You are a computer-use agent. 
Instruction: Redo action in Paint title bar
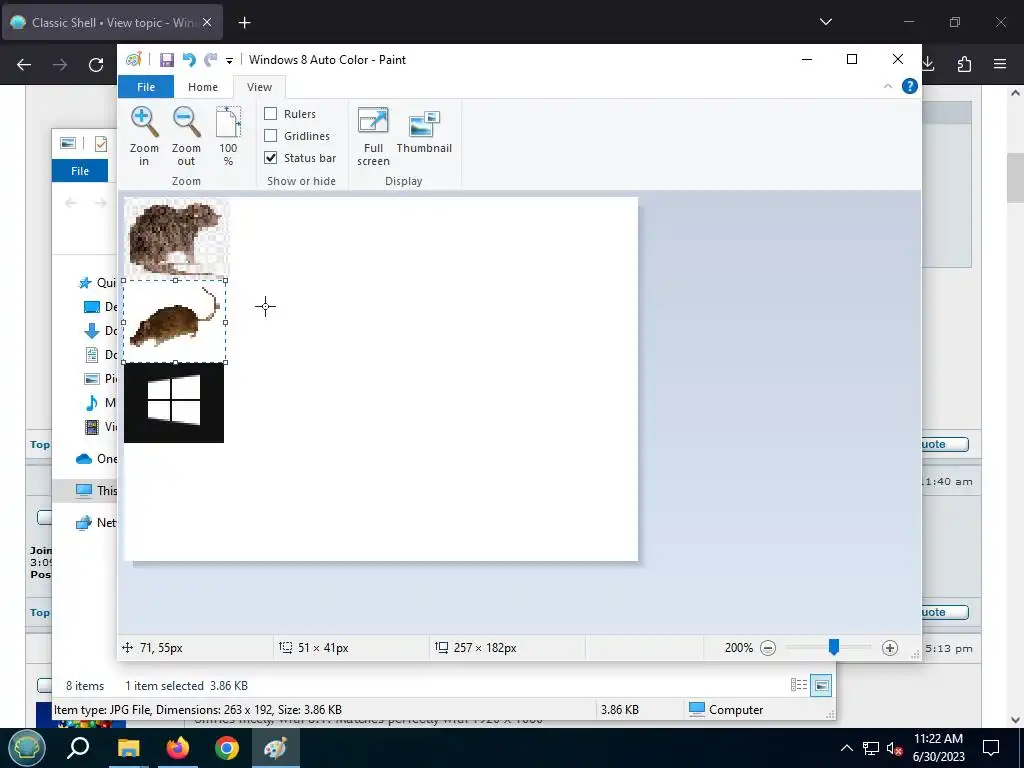pyautogui.click(x=210, y=59)
